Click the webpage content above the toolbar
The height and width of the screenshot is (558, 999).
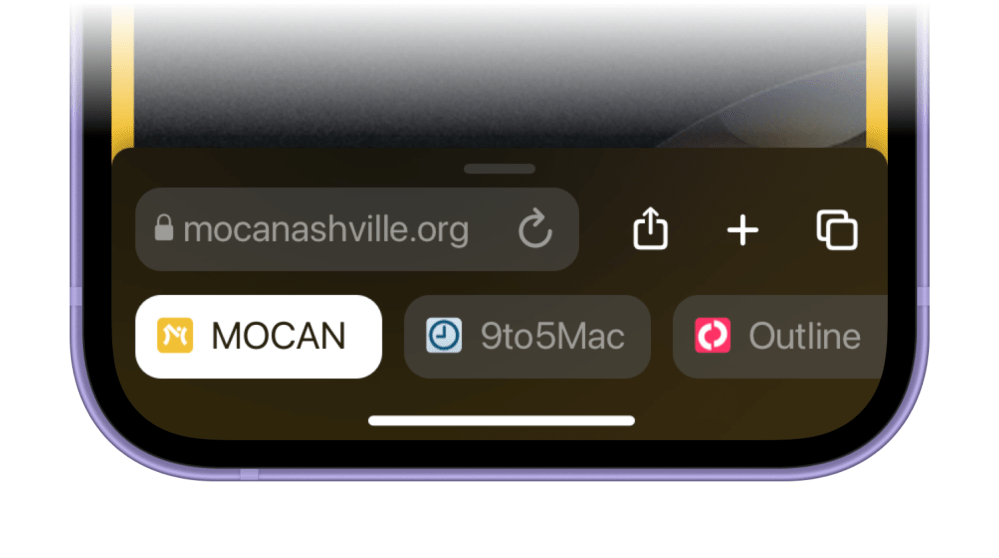coord(500,76)
